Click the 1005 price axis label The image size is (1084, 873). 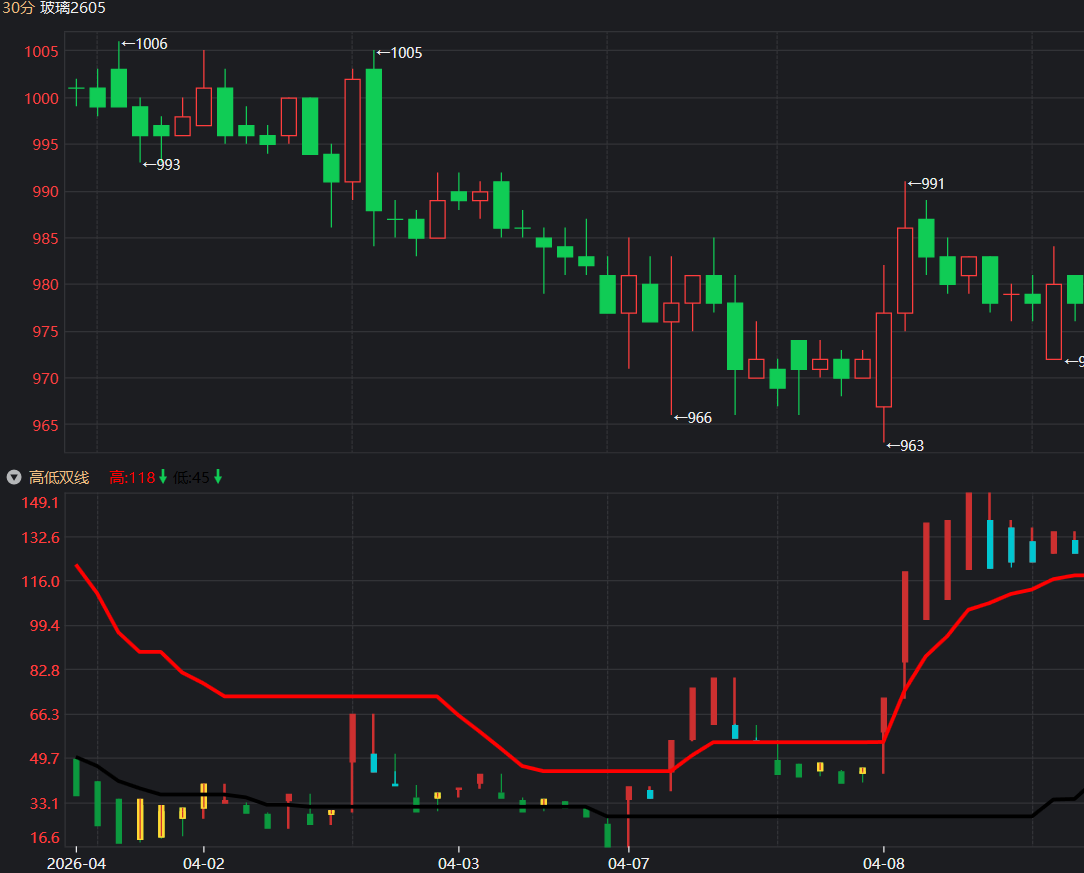[x=41, y=52]
